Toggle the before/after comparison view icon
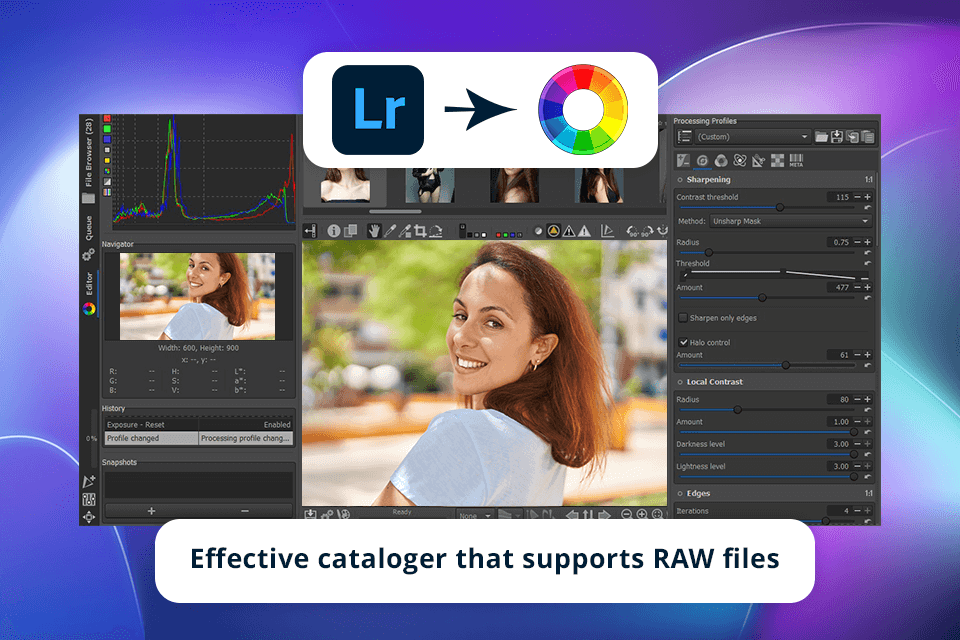 pos(351,231)
